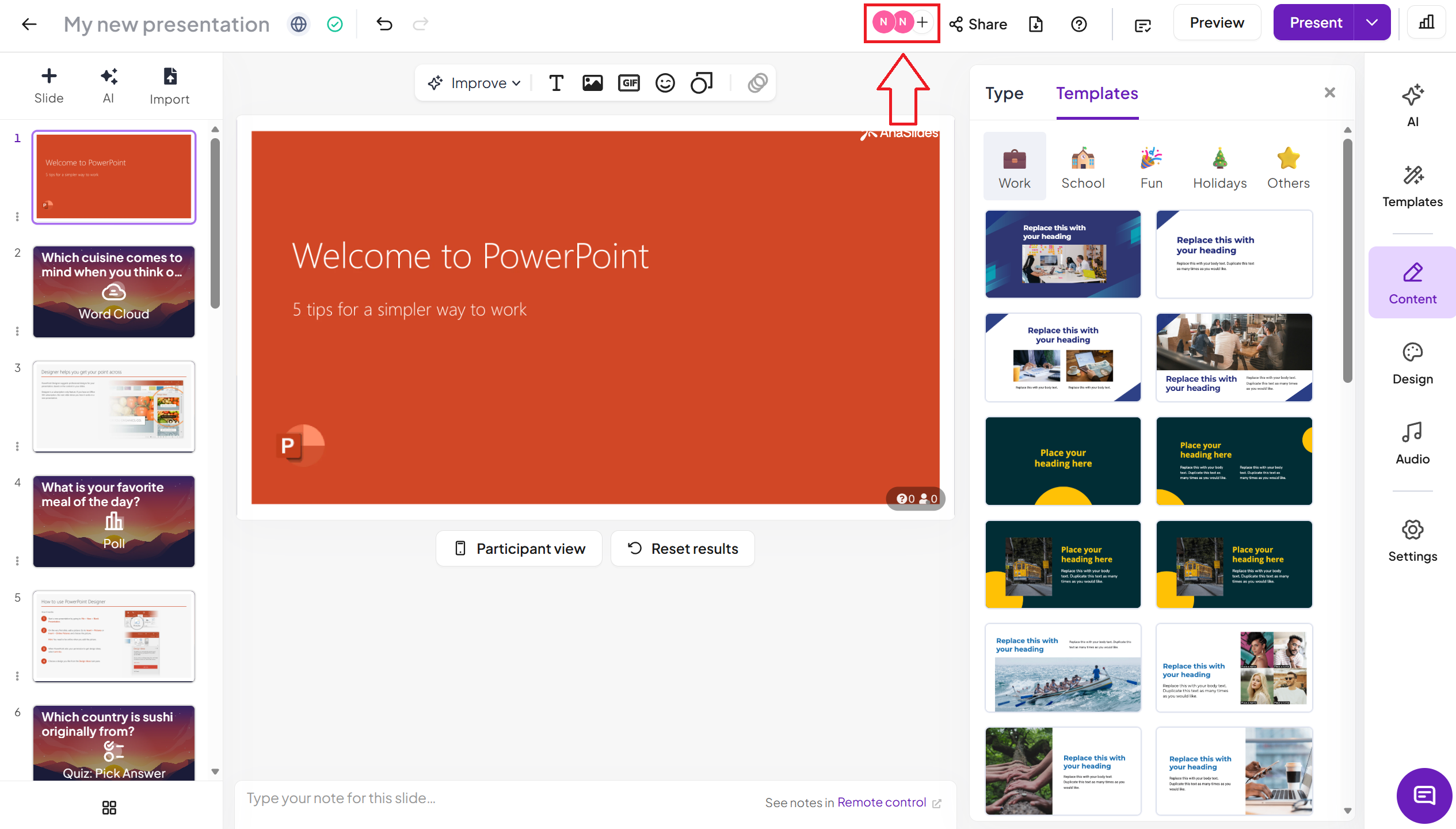
Task: Switch to grid view of slides
Action: click(109, 808)
